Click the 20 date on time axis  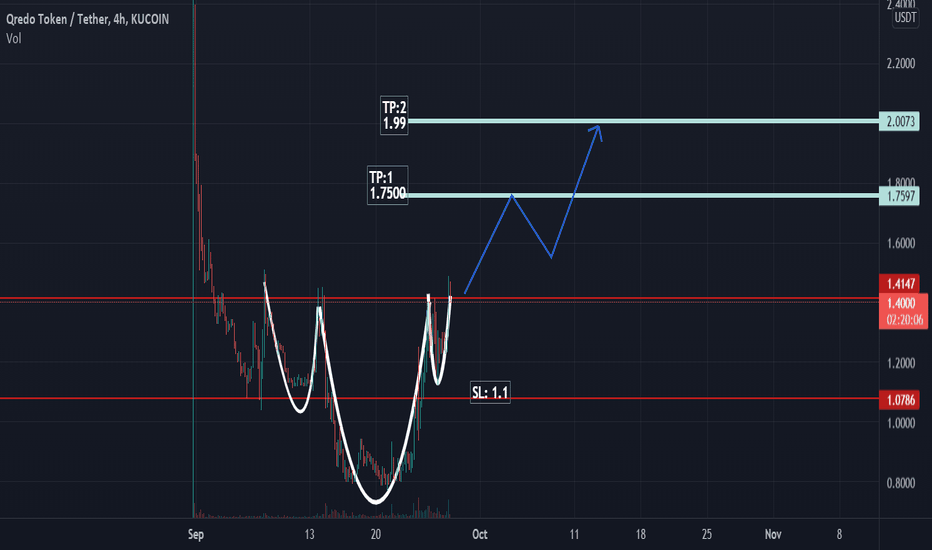[x=376, y=534]
